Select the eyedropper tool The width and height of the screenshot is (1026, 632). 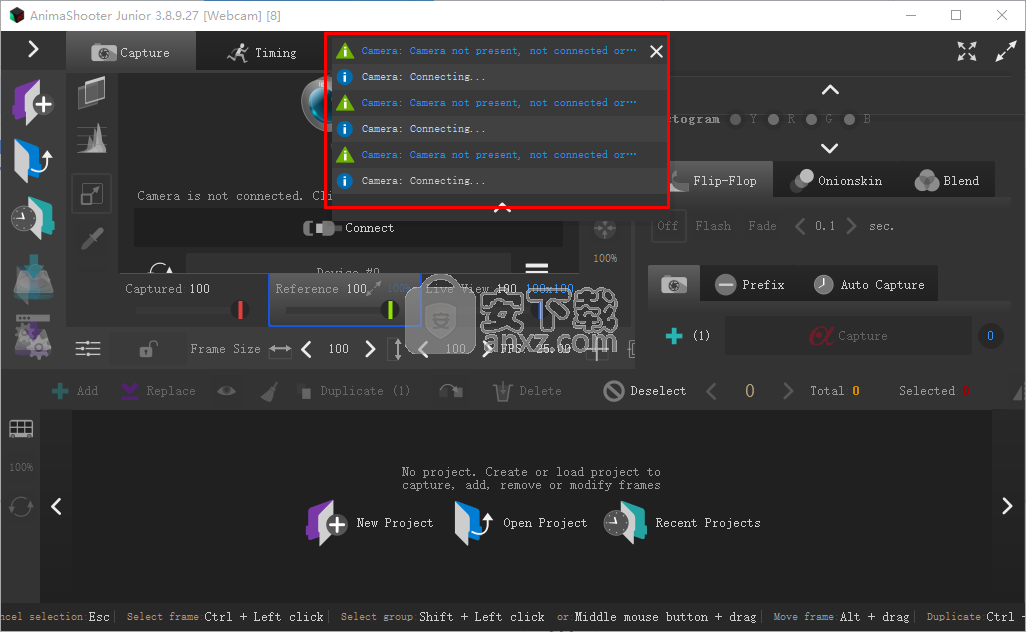point(92,239)
